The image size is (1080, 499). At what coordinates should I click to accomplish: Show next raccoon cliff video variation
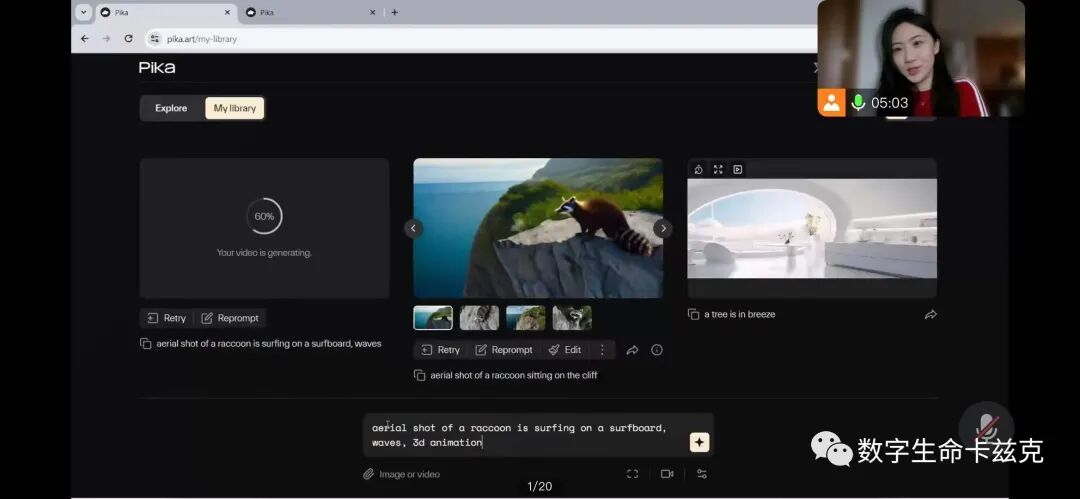pyautogui.click(x=663, y=228)
